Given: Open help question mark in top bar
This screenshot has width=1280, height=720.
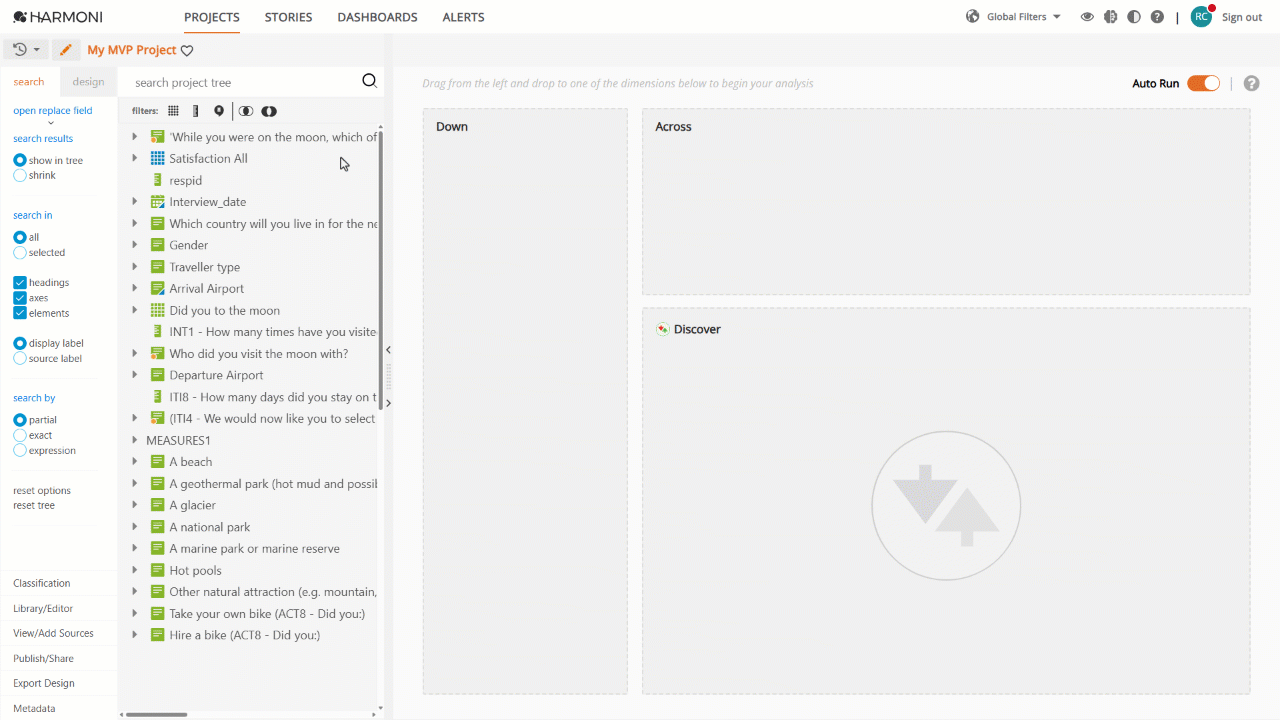Looking at the screenshot, I should (x=1157, y=17).
